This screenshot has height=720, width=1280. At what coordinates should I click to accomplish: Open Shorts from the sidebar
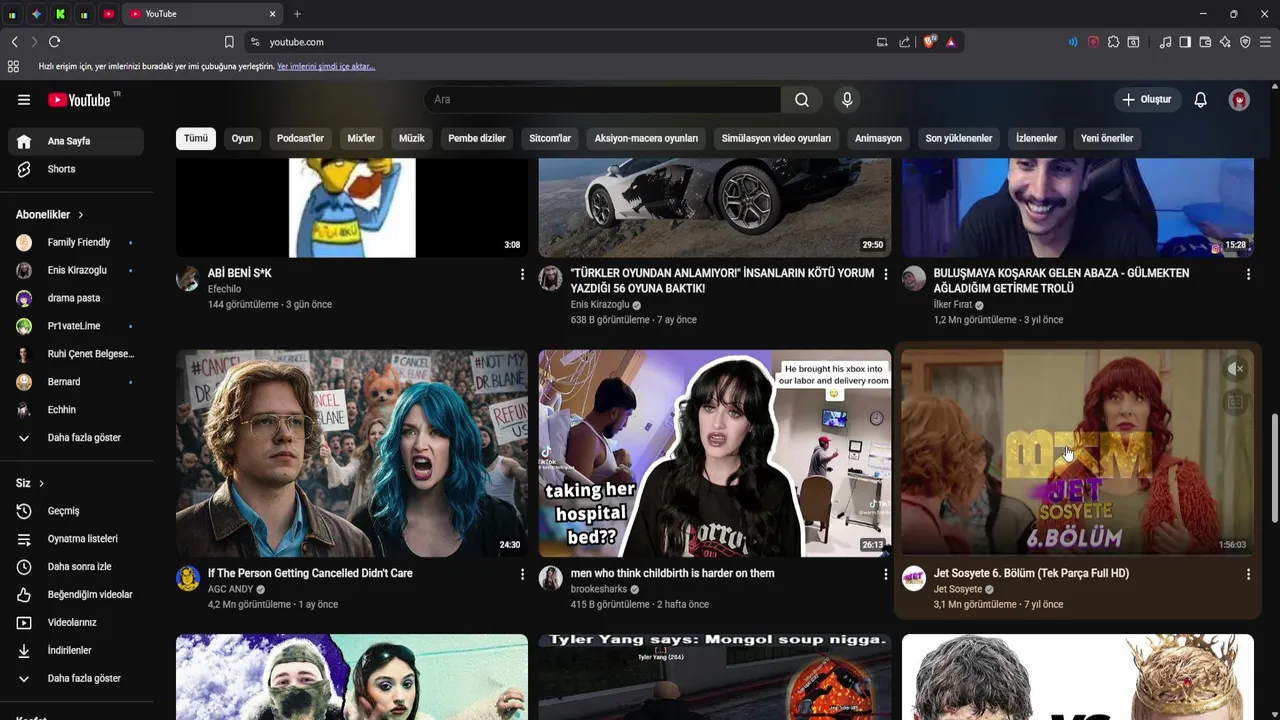[x=76, y=169]
